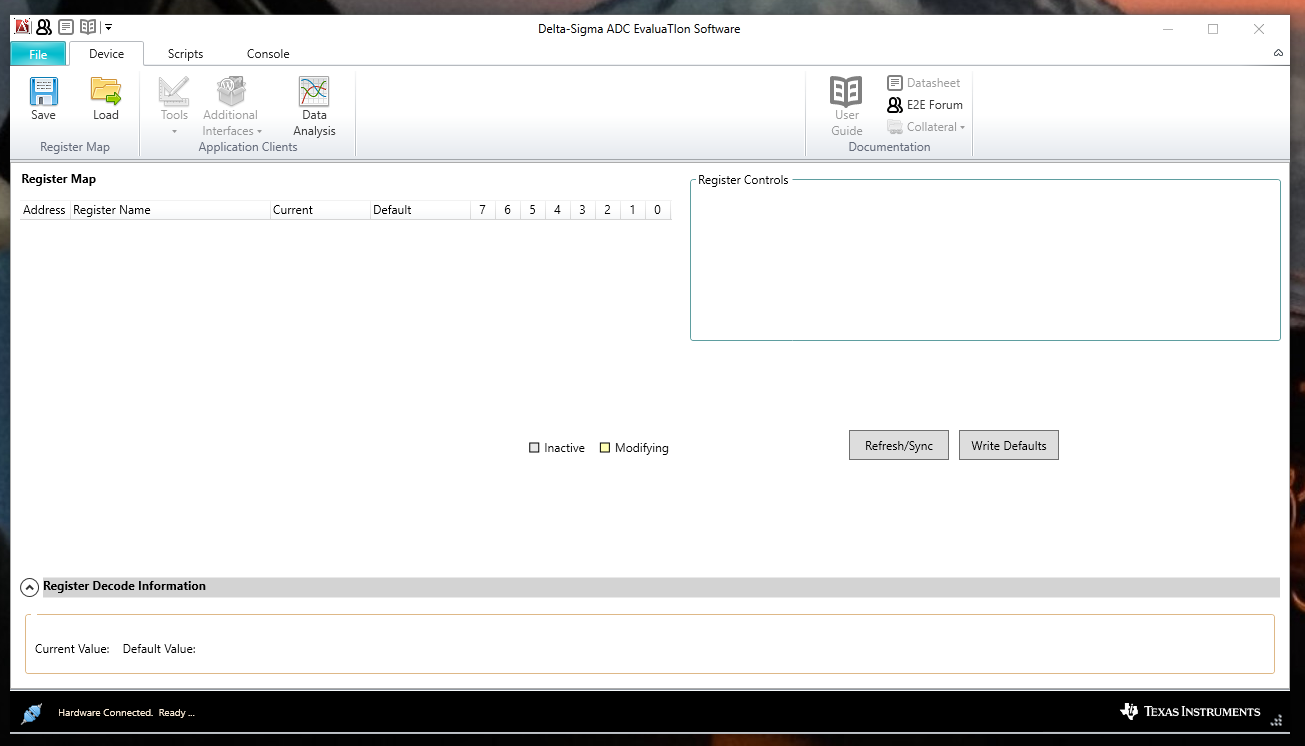
Task: Select the bit 7 column header
Action: click(483, 210)
